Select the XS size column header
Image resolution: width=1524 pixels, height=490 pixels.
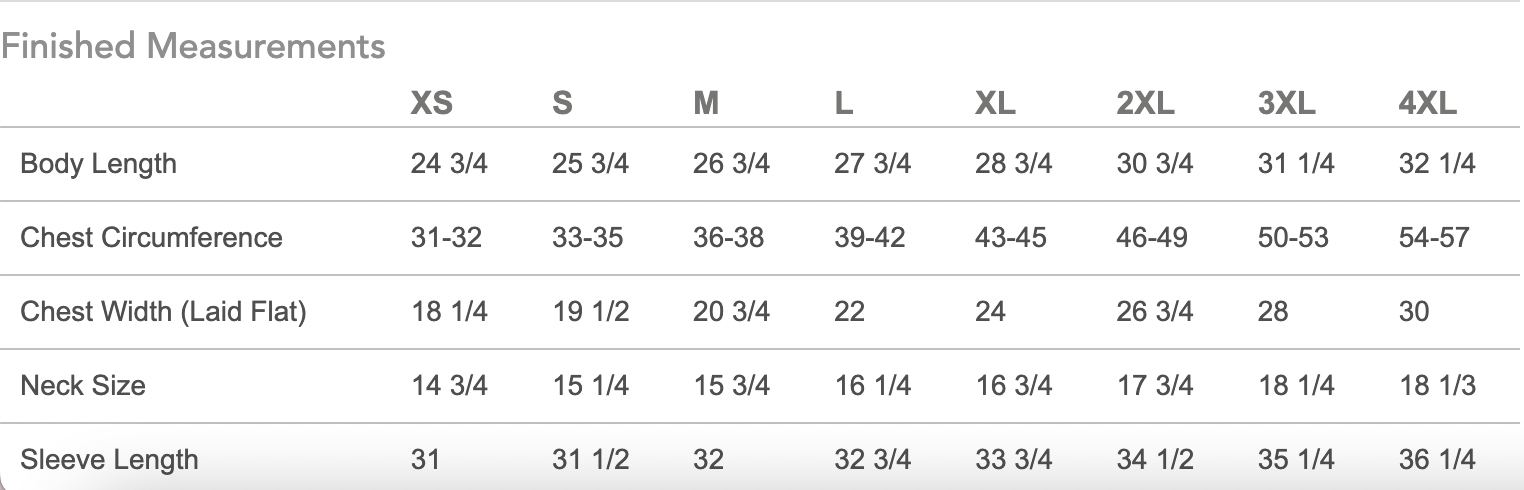(x=431, y=103)
